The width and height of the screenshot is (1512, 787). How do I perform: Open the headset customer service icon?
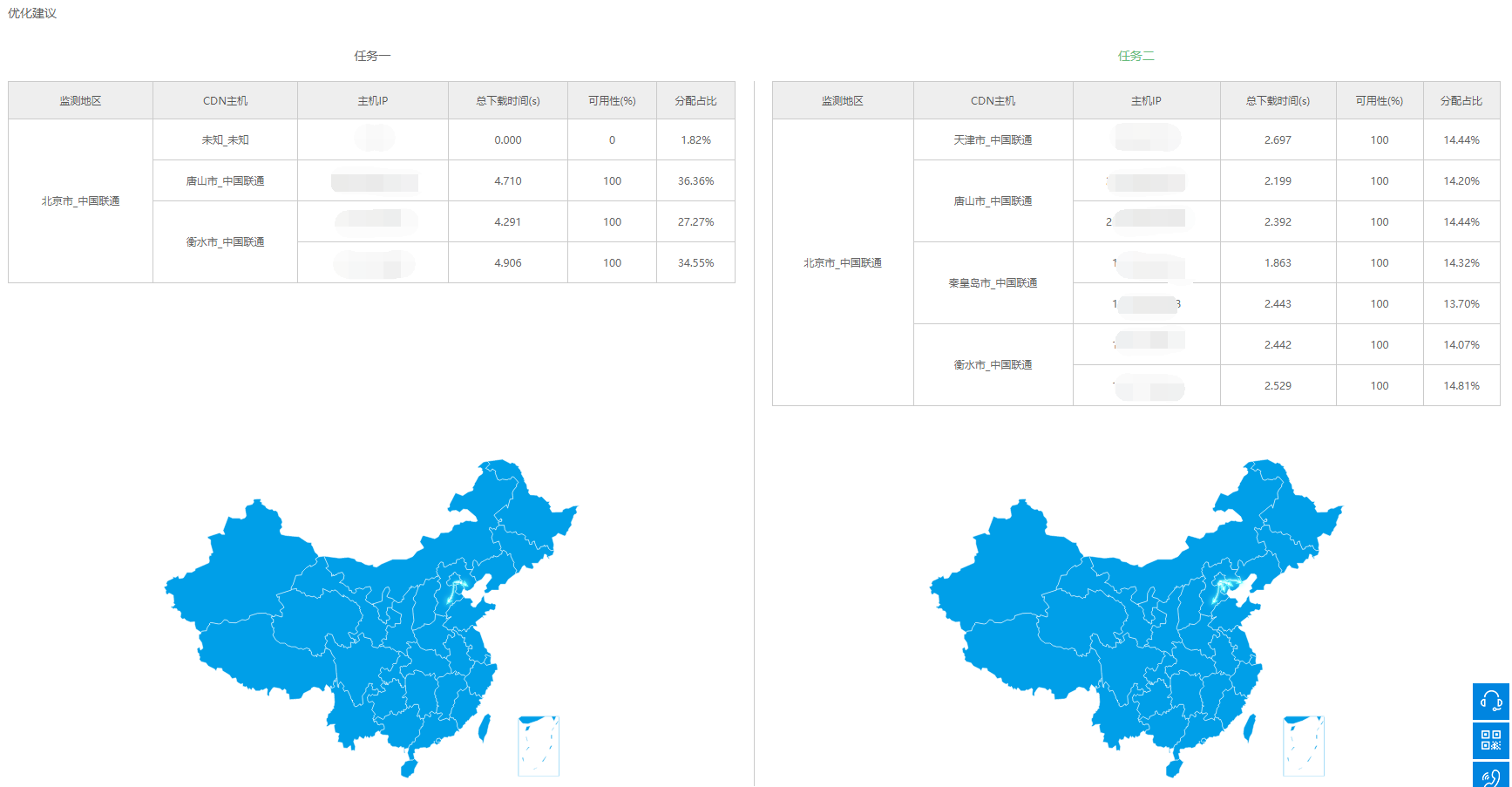tap(1490, 701)
